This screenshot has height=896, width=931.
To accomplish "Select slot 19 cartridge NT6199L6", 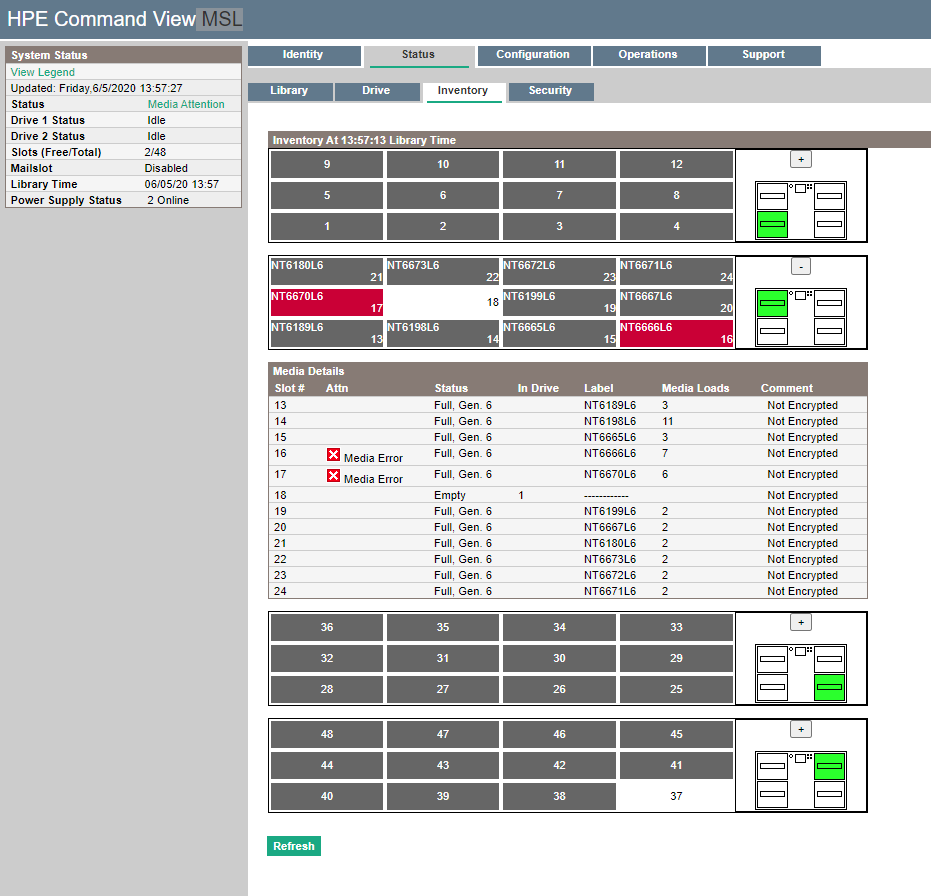I will point(559,302).
